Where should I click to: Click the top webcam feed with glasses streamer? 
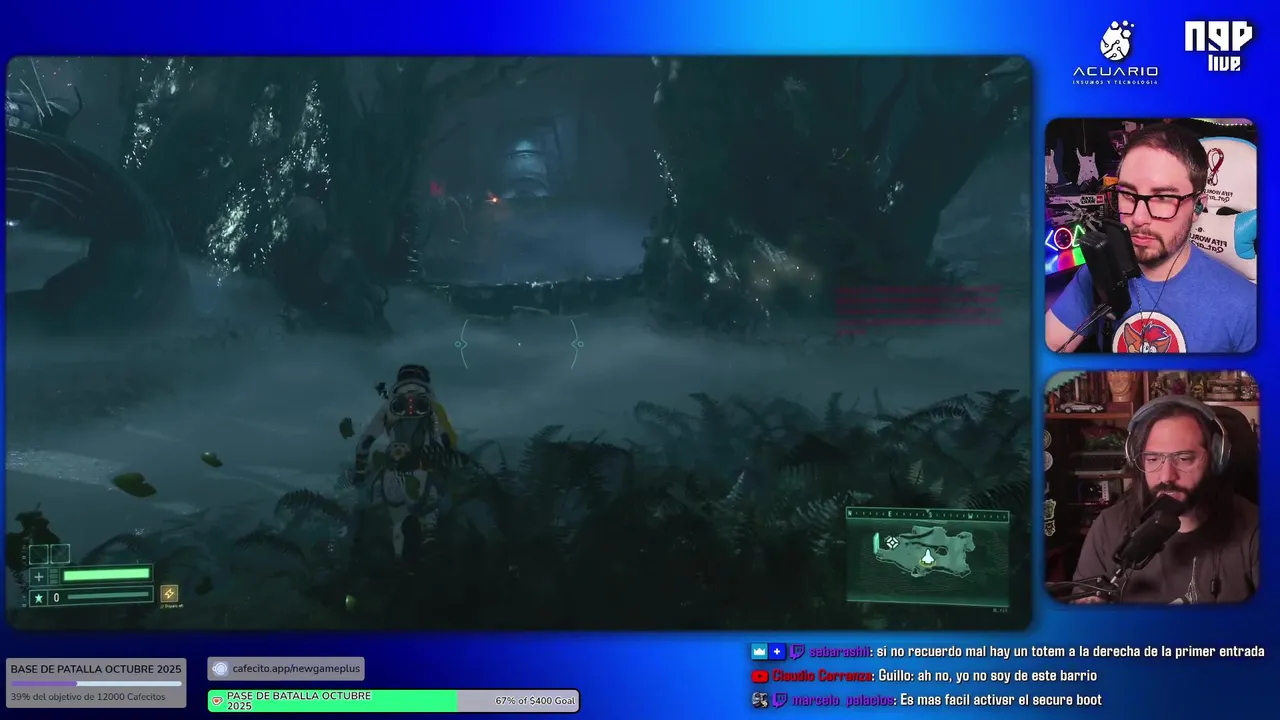click(1151, 235)
